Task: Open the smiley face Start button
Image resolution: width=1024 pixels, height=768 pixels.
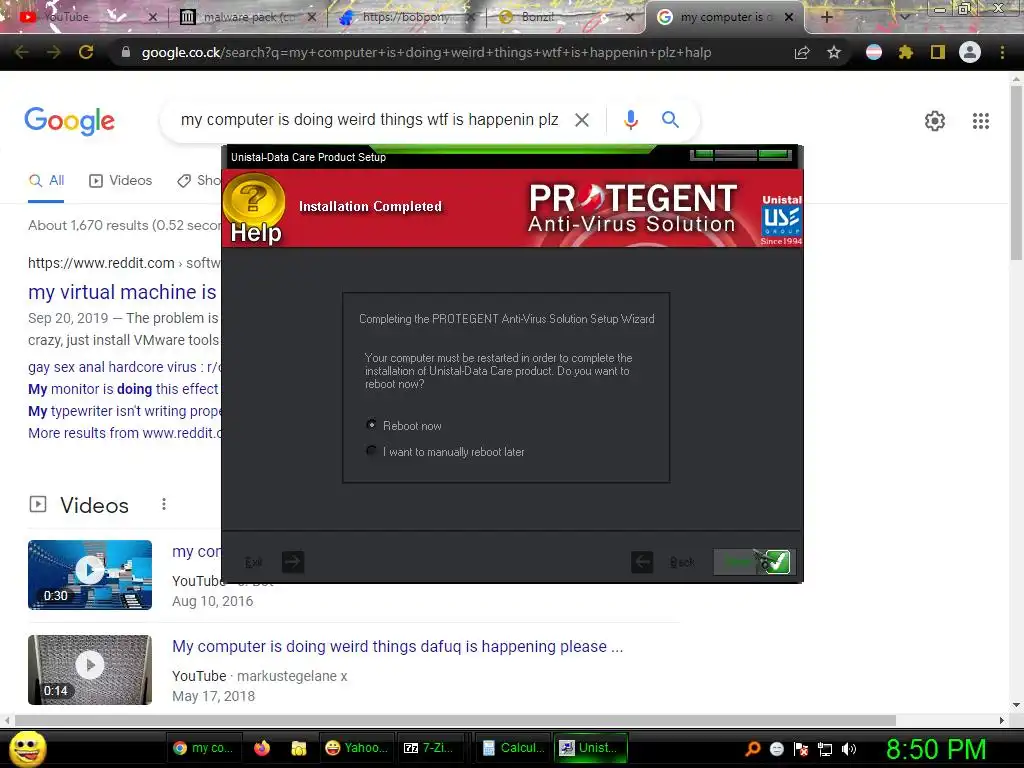Action: (27, 748)
